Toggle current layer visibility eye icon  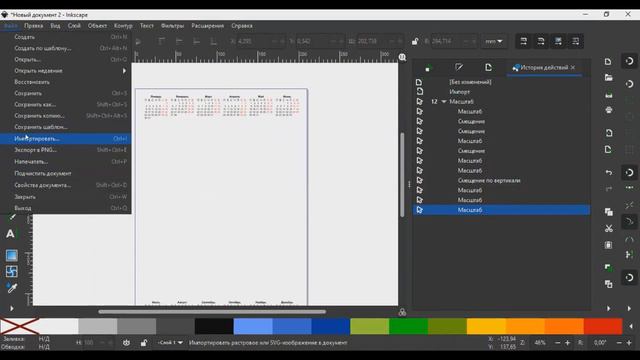126,343
